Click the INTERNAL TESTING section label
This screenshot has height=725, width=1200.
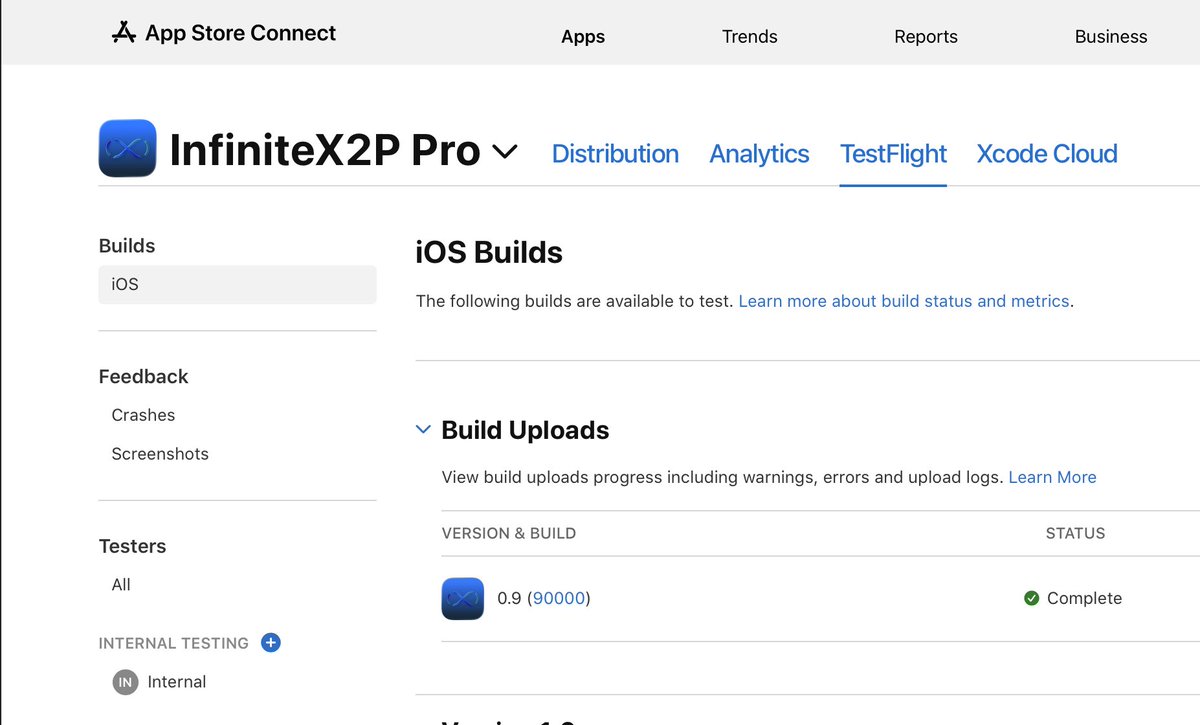174,643
